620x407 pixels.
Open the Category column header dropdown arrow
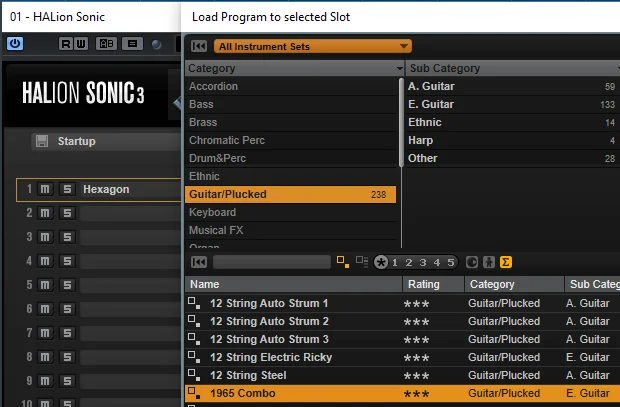(399, 68)
